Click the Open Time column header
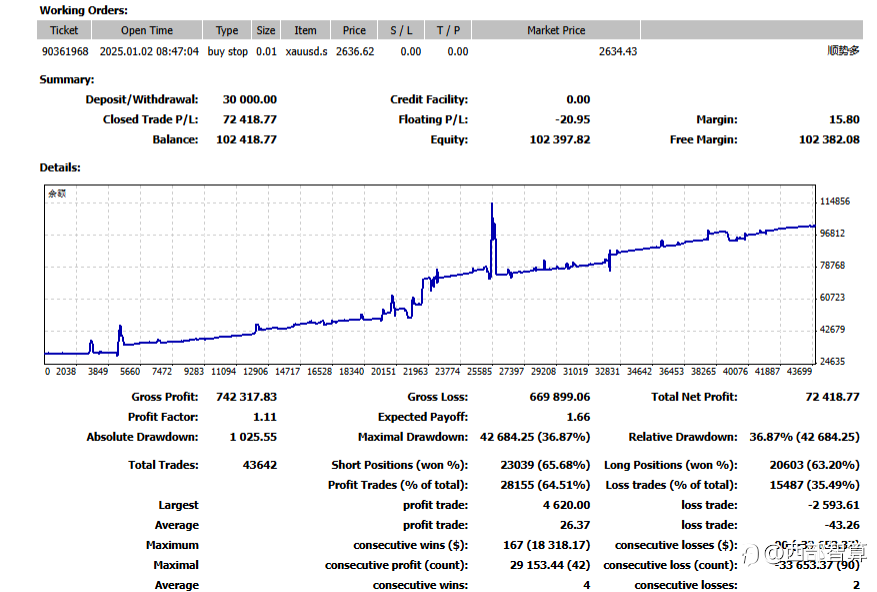 pyautogui.click(x=147, y=31)
